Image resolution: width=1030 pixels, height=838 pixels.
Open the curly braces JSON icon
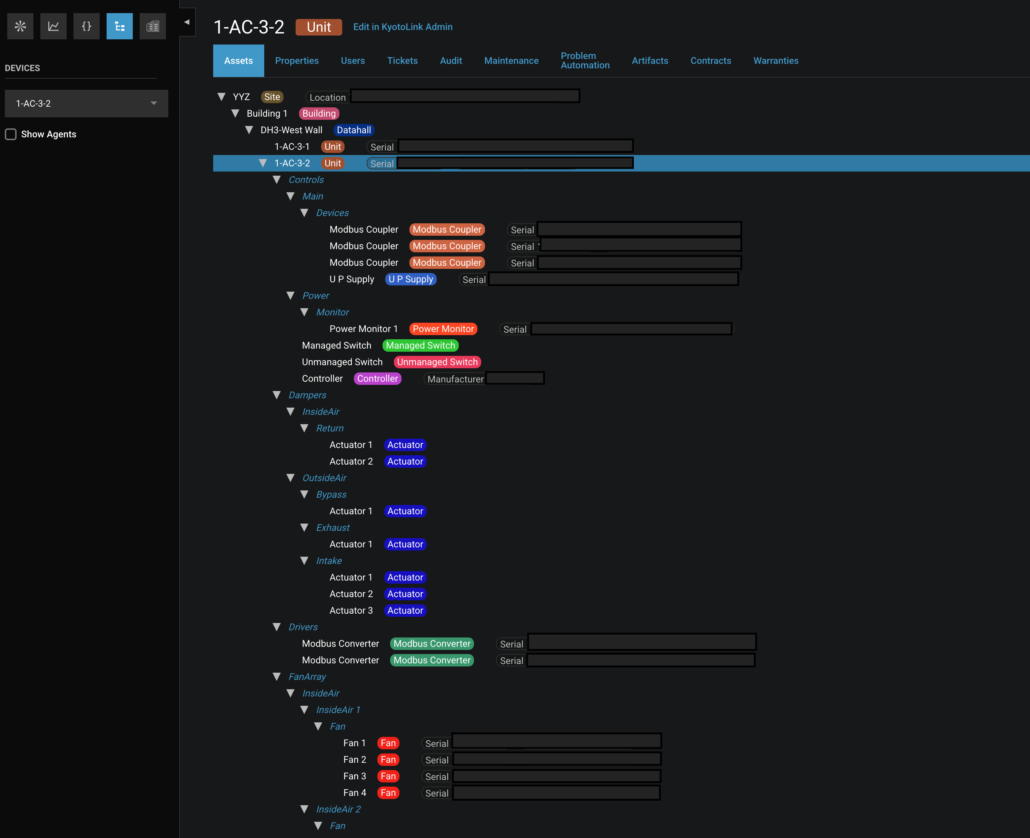86,26
